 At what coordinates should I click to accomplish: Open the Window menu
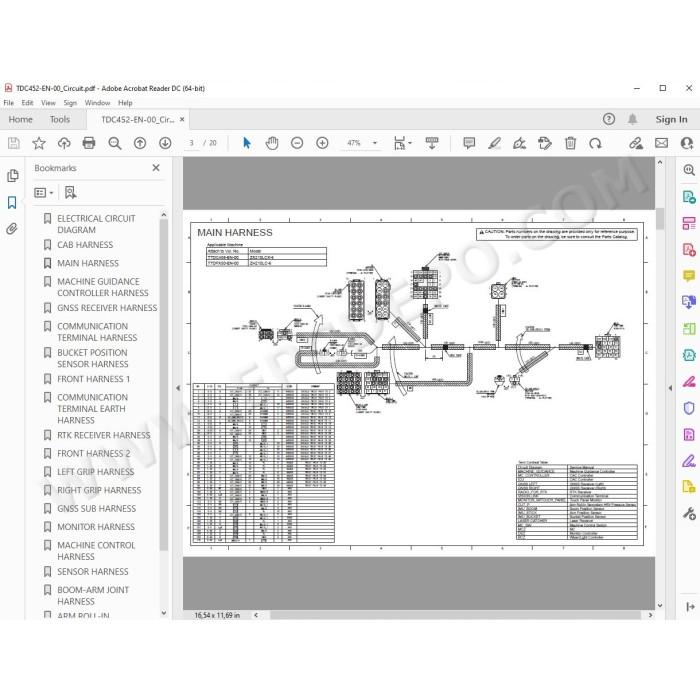point(97,103)
